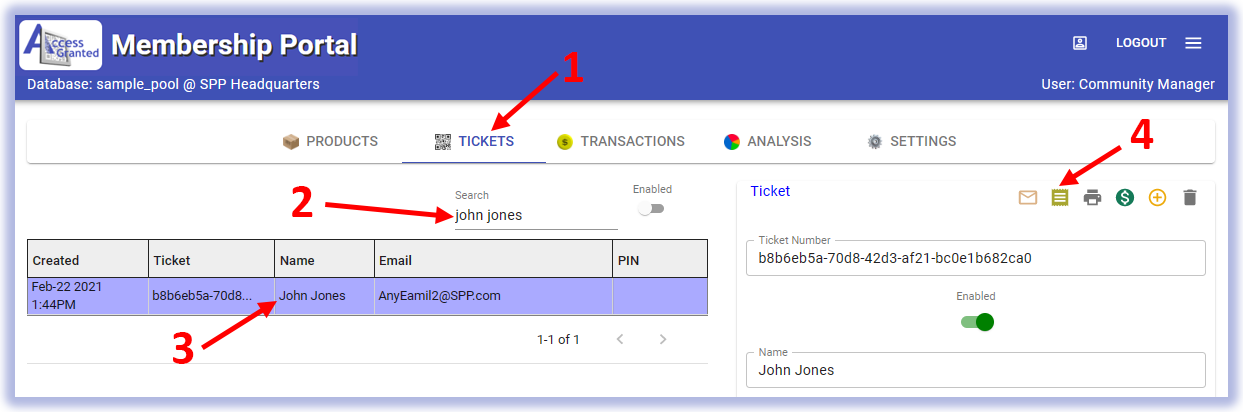Switch to the Products tab
The width and height of the screenshot is (1243, 412).
pyautogui.click(x=331, y=142)
